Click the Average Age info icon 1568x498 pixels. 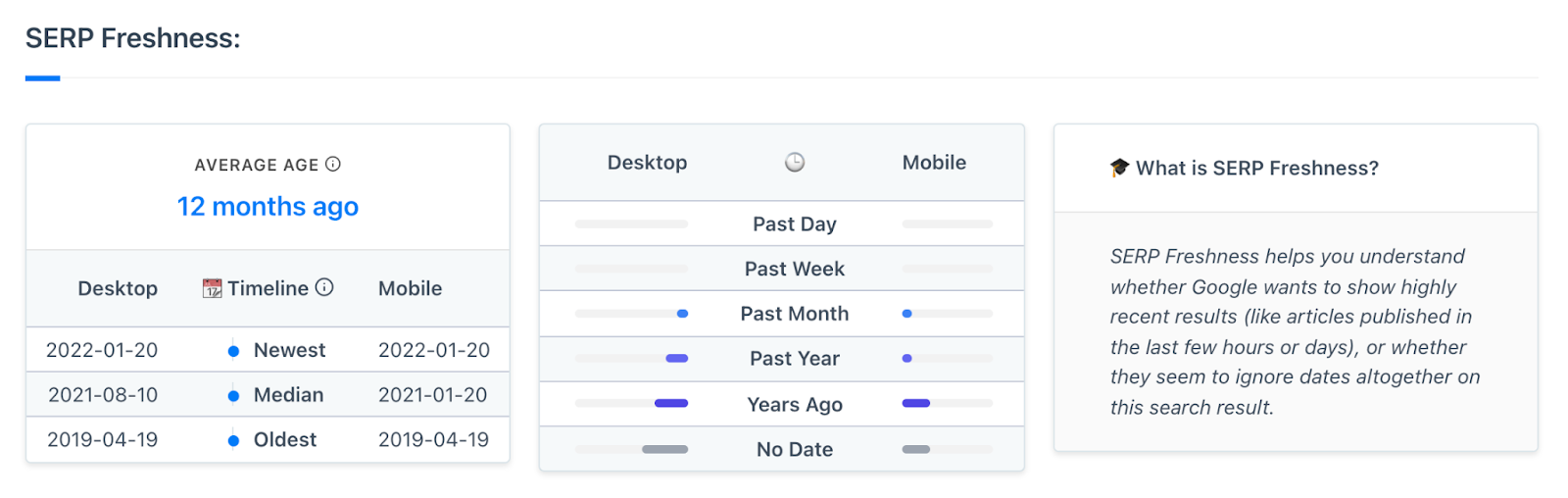(x=333, y=164)
